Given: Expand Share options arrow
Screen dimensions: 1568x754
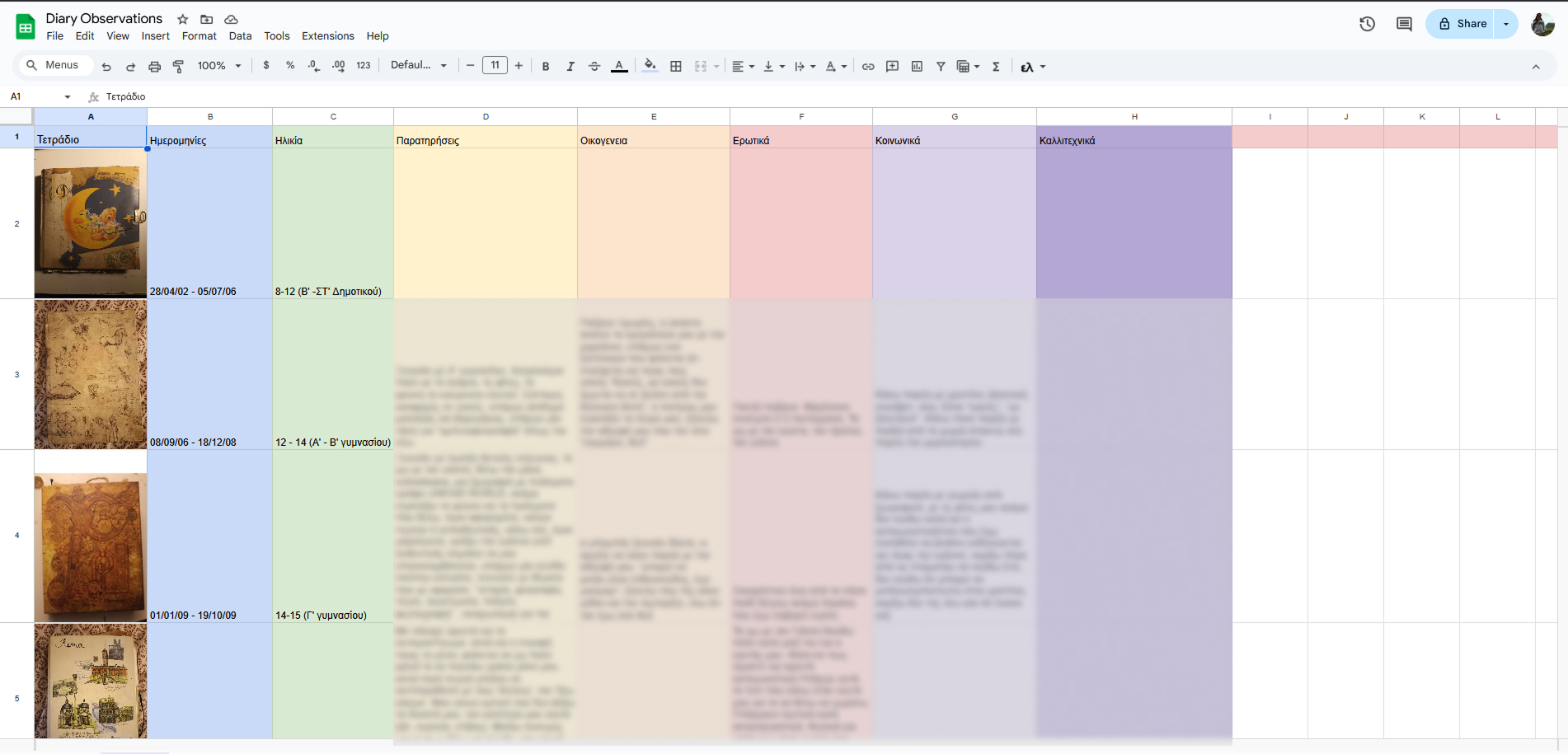Looking at the screenshot, I should coord(1506,24).
